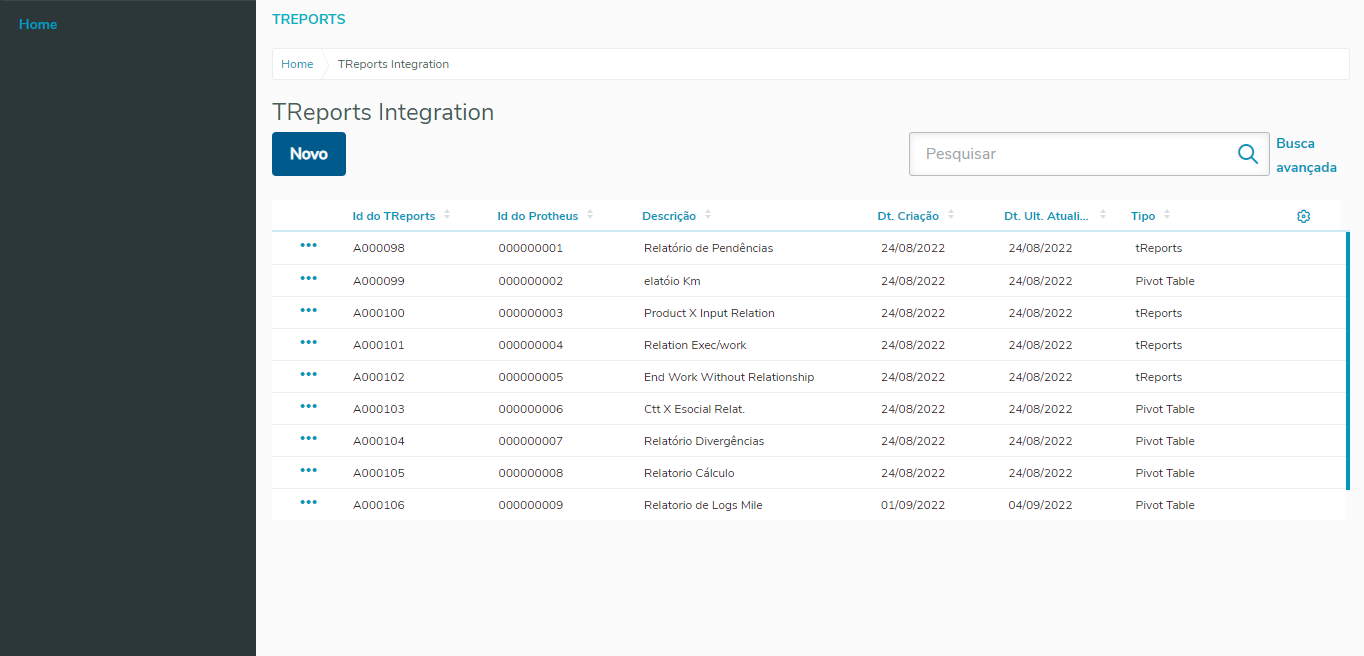The width and height of the screenshot is (1364, 656).
Task: Show actions for A000103 row
Action: (308, 407)
